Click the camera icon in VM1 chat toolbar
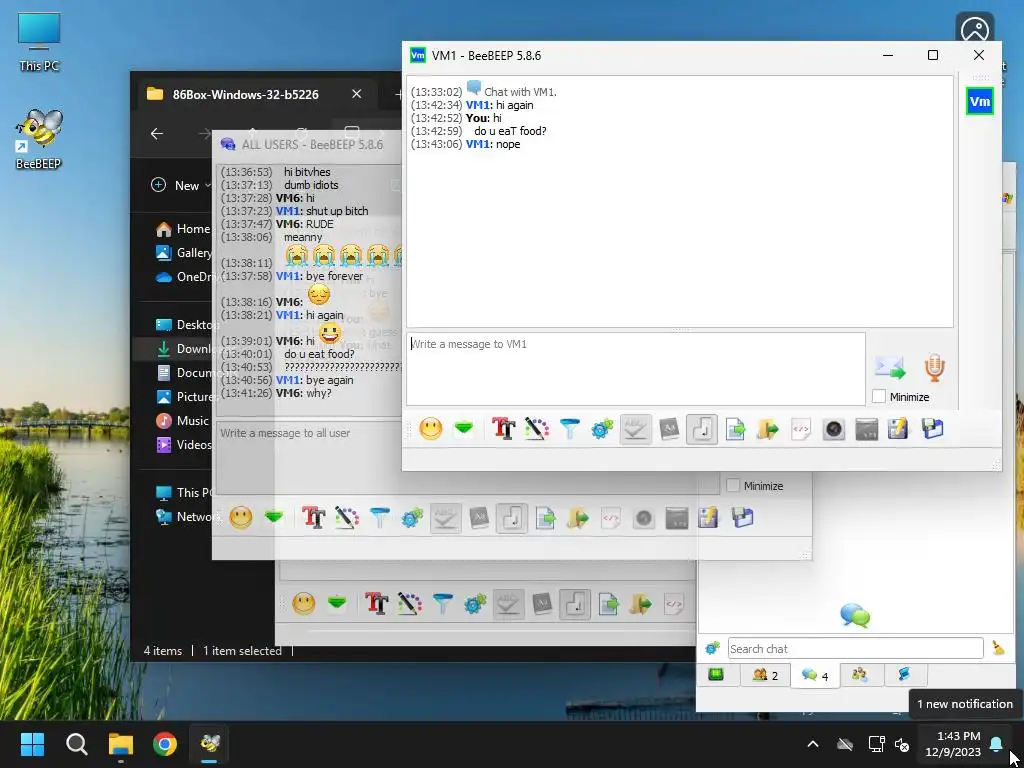The image size is (1024, 768). [834, 429]
